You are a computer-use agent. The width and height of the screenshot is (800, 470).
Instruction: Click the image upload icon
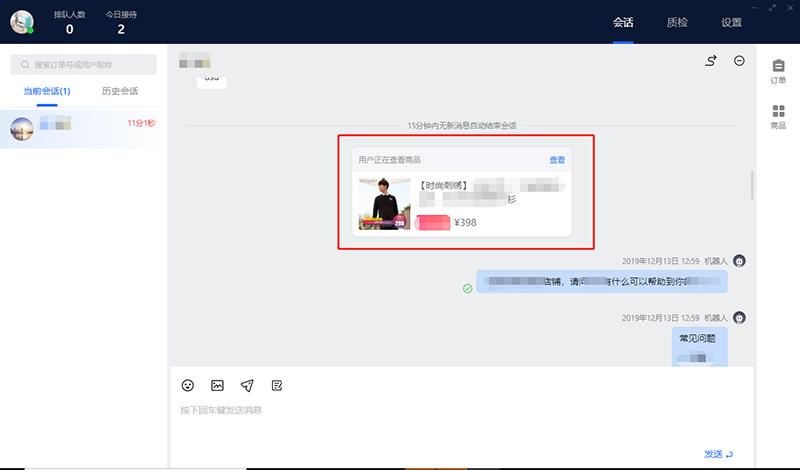217,385
